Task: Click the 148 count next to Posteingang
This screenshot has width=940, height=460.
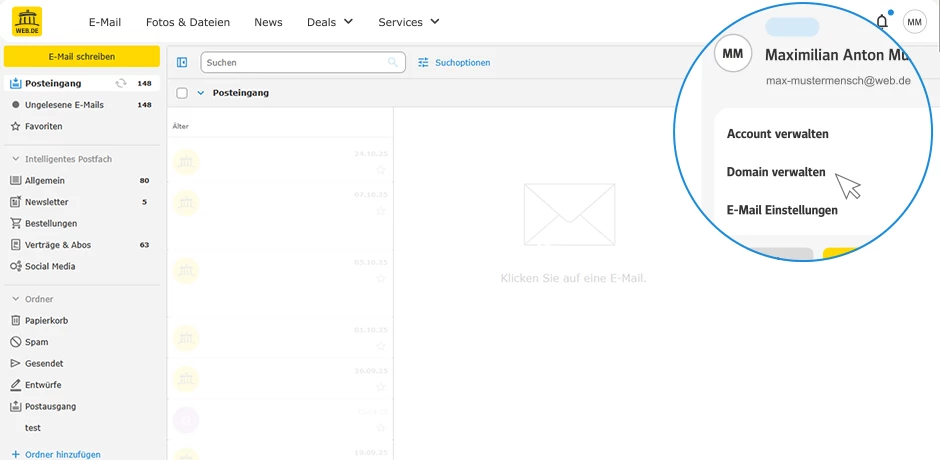Action: pyautogui.click(x=144, y=83)
